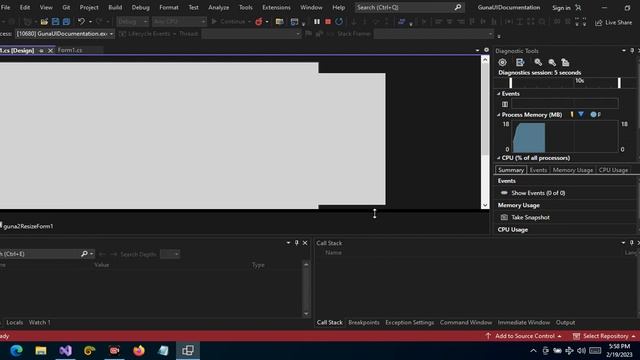Viewport: 640px width, 360px height.
Task: Click the Undo arrow in toolbar
Action: point(81,22)
